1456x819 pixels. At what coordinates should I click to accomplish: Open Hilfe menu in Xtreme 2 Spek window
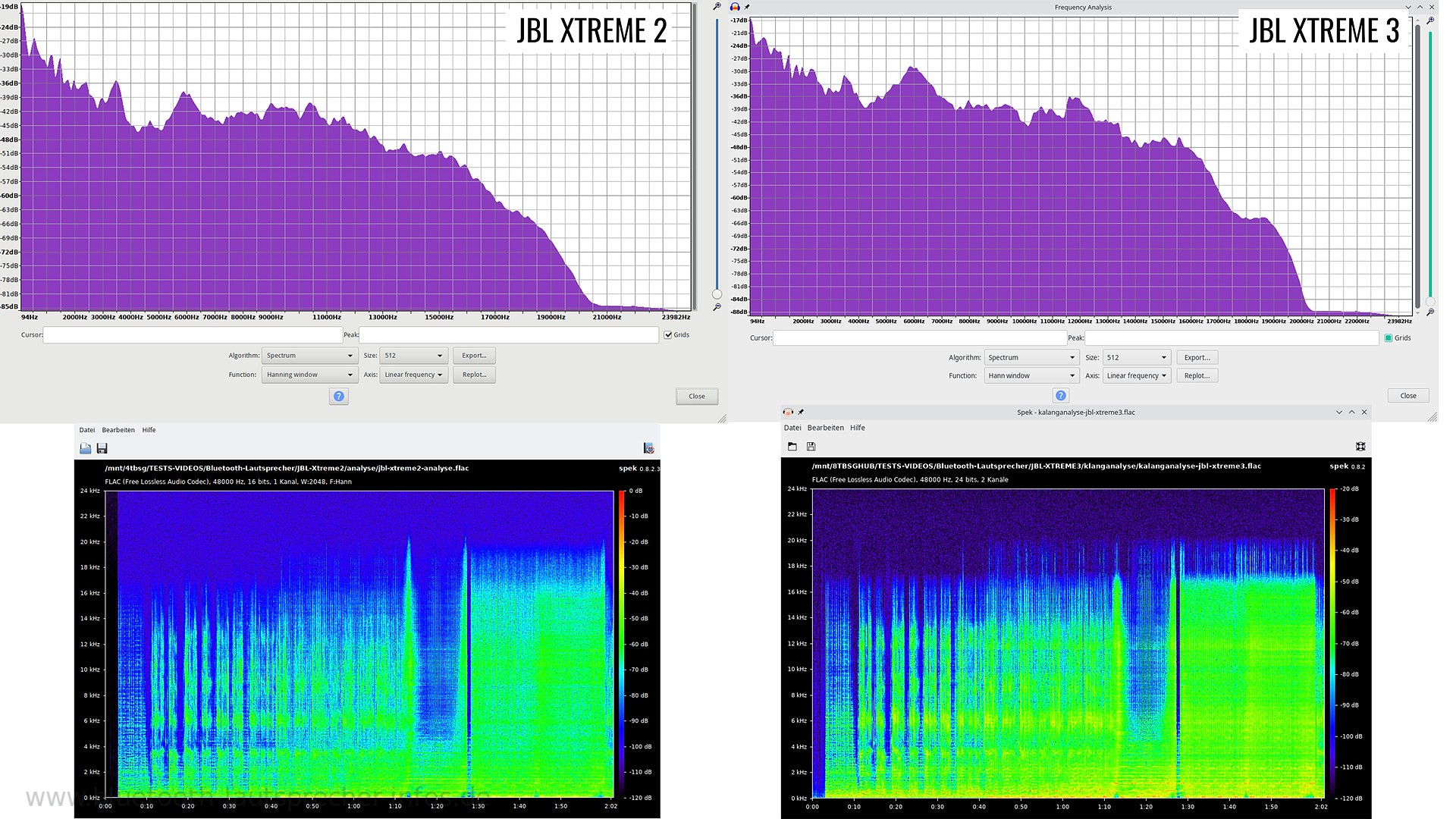point(149,430)
